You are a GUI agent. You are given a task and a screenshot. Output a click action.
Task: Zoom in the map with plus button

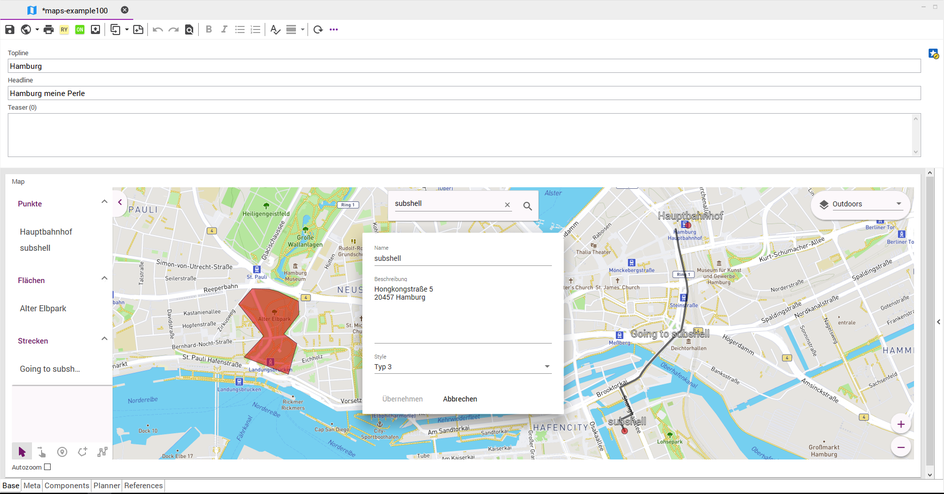tap(901, 424)
